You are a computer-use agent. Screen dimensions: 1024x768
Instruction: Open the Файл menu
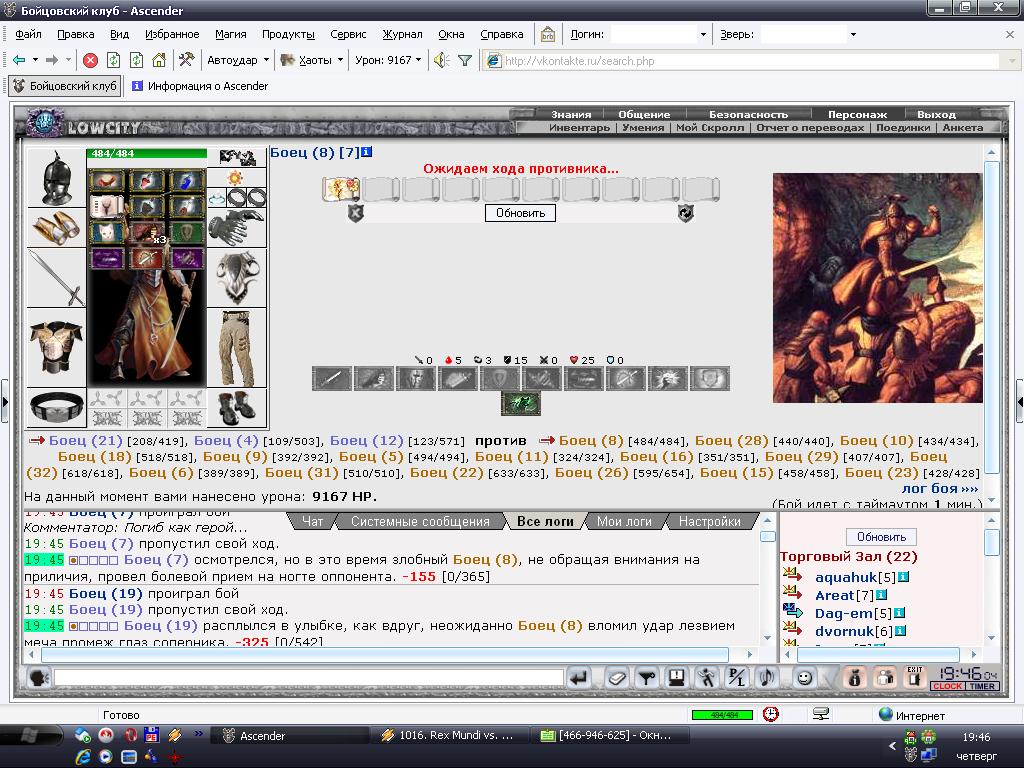click(28, 34)
